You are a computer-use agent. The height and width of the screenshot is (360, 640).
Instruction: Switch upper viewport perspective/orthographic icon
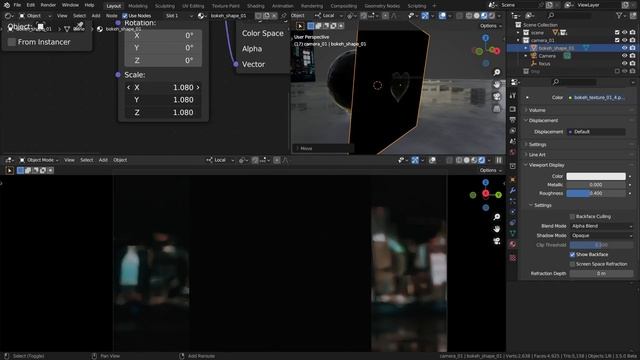[x=497, y=109]
